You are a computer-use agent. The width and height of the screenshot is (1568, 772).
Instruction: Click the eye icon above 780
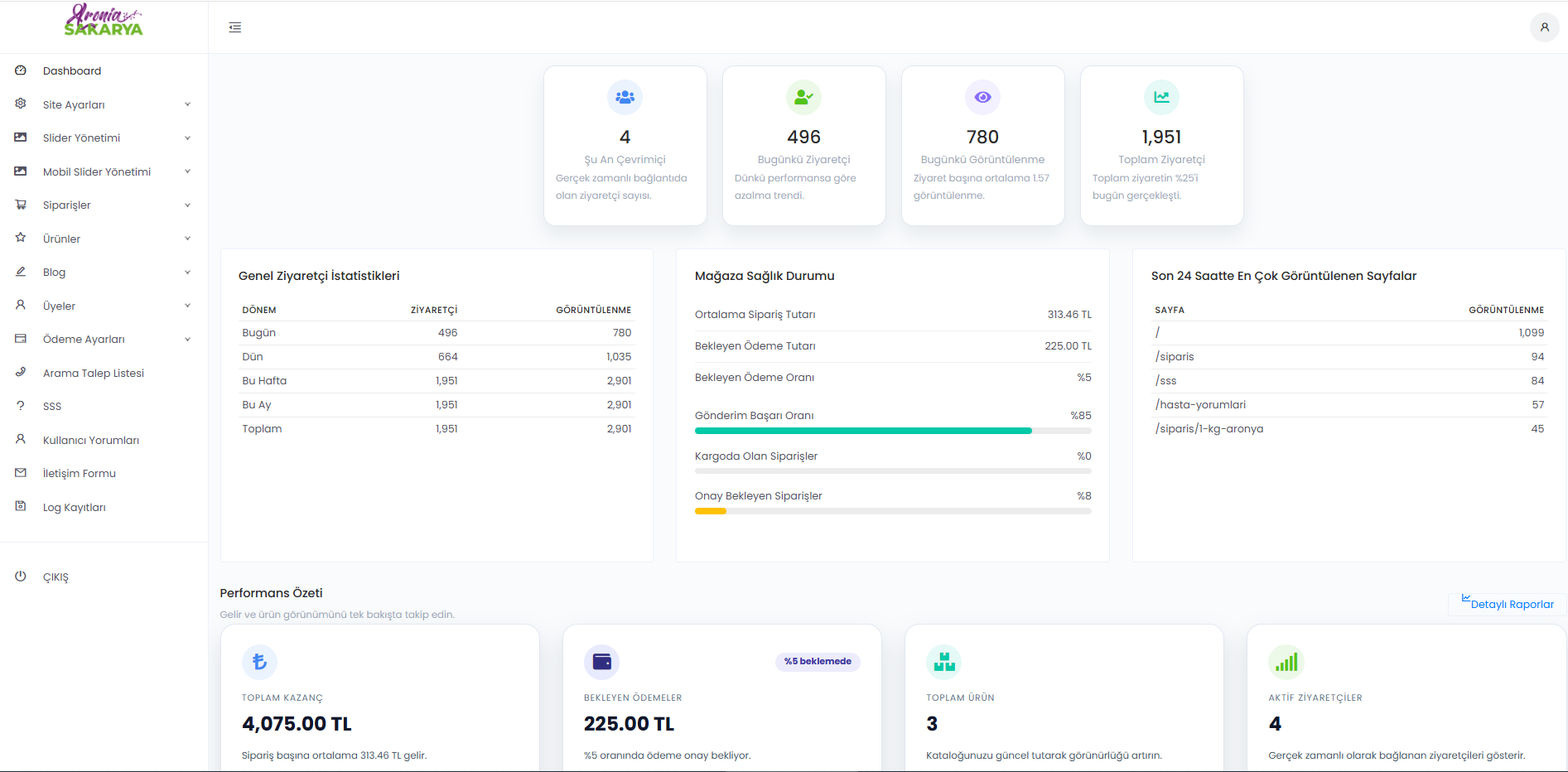tap(983, 98)
